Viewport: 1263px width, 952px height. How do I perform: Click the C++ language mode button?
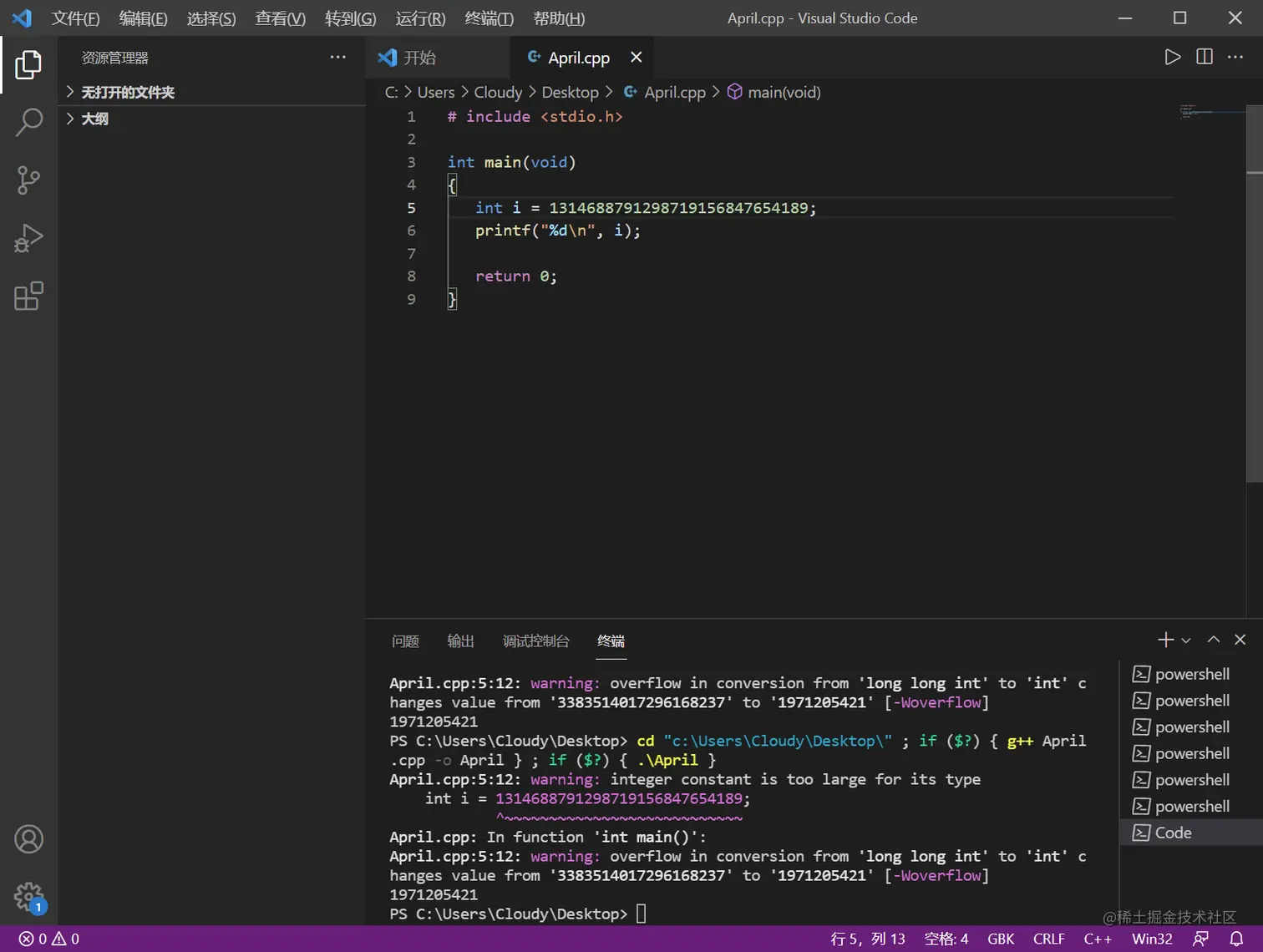(1097, 939)
